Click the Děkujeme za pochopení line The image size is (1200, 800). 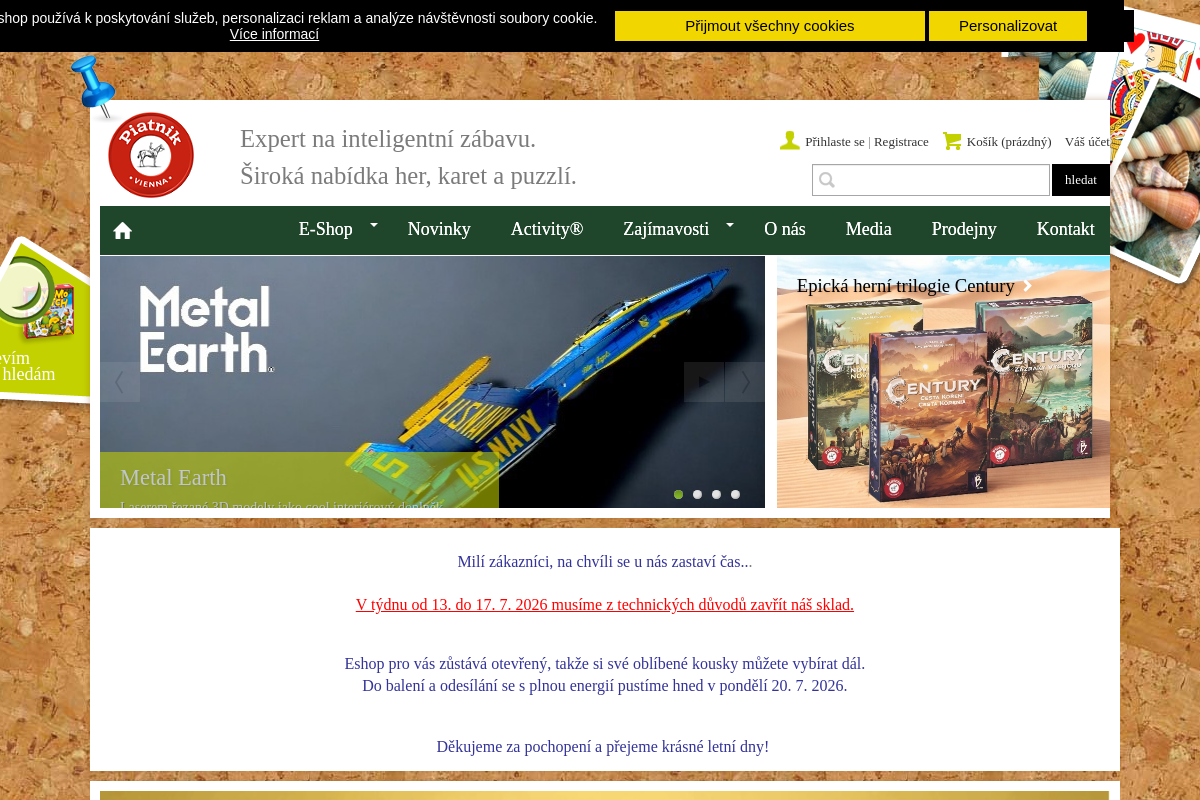point(603,747)
